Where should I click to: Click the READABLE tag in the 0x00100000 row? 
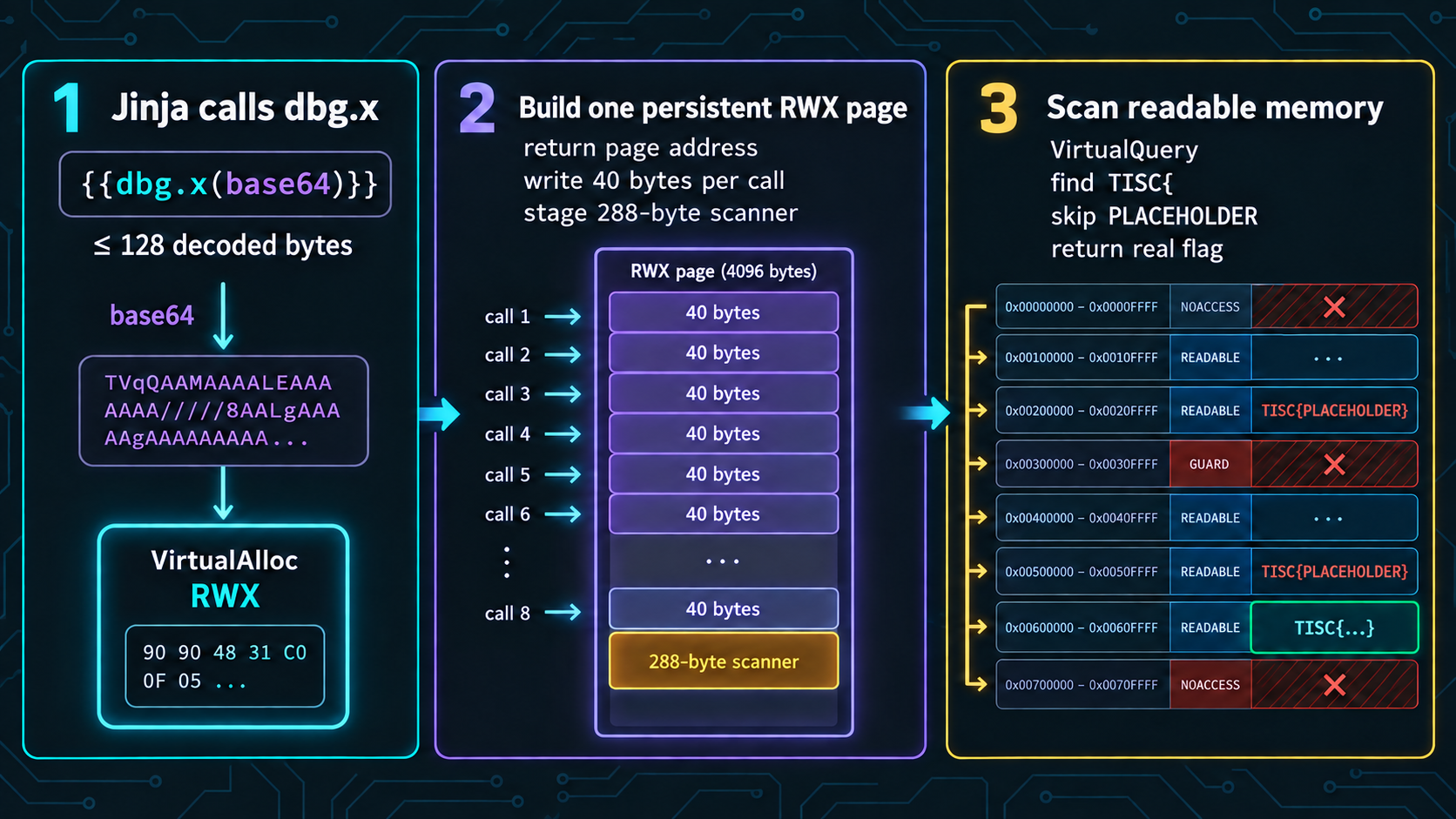pos(1210,358)
